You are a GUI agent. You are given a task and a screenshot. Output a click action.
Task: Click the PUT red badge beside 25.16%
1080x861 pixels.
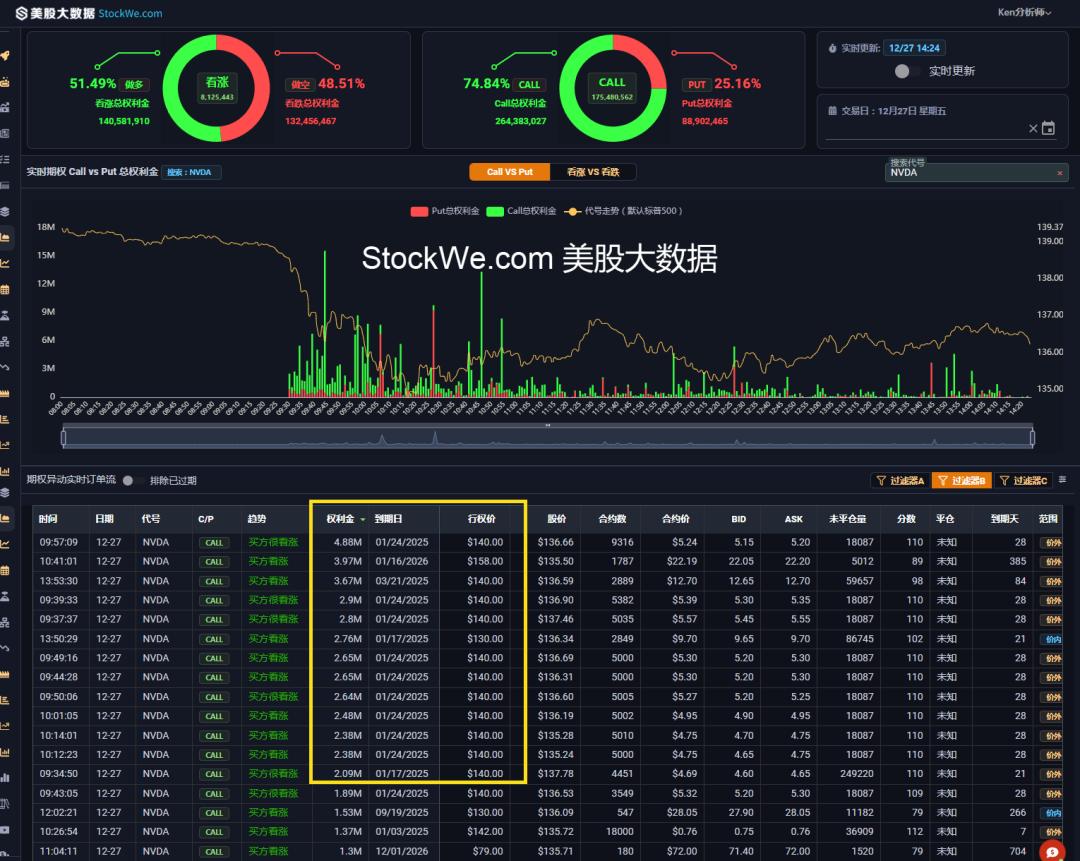[697, 84]
